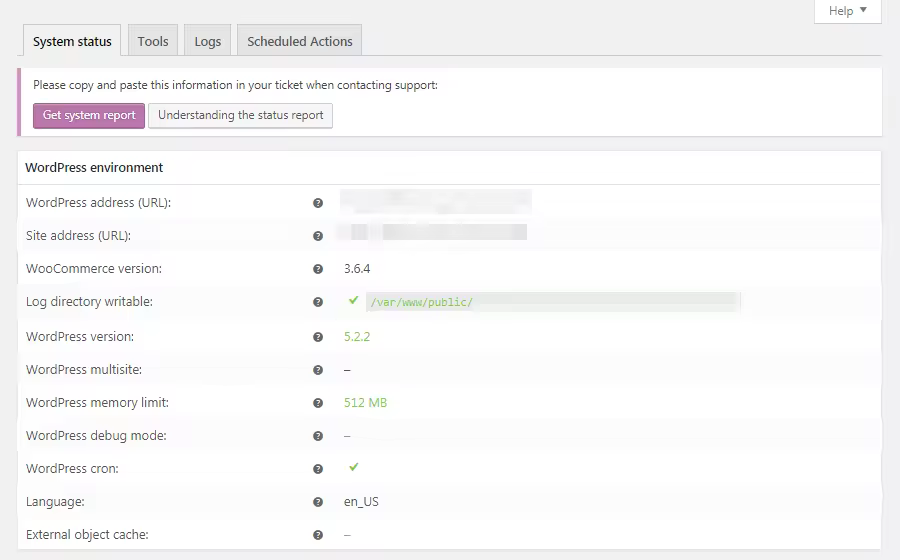Click the WordPress address (URL) label
Screen dimensions: 900x560
pyautogui.click(x=98, y=203)
